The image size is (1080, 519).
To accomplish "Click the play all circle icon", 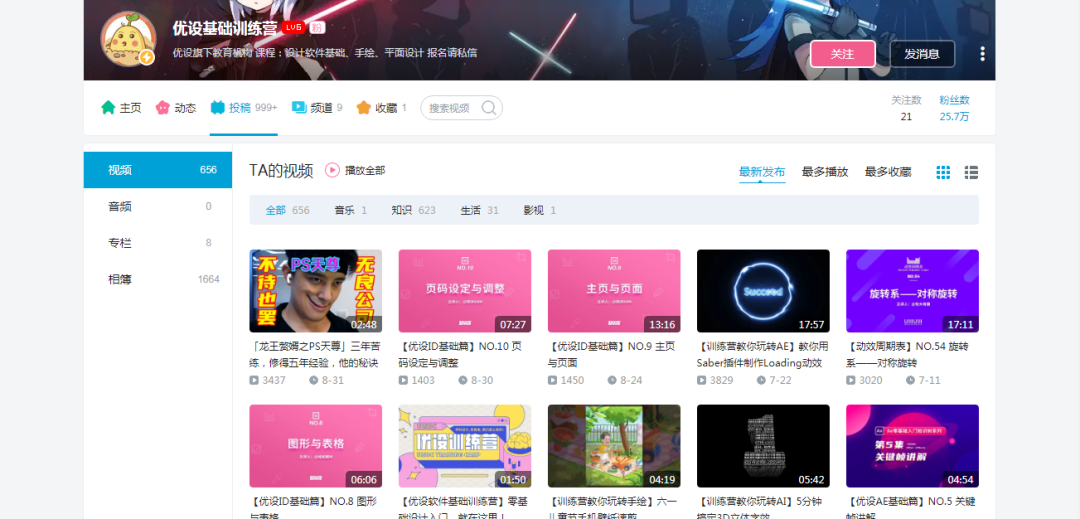I will click(332, 170).
